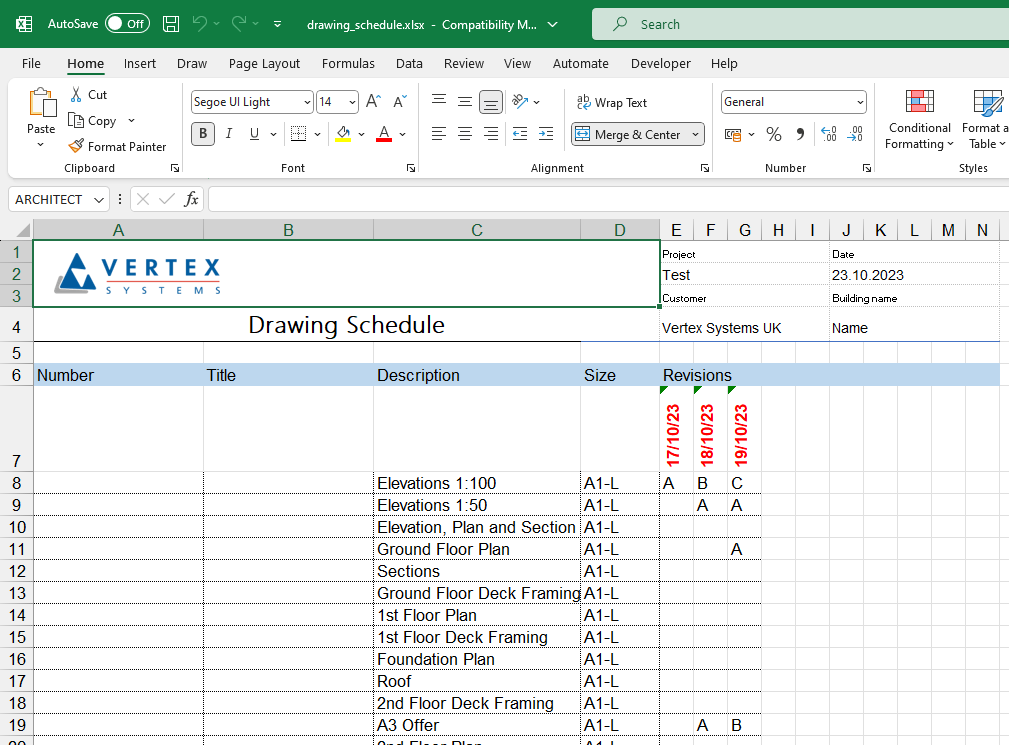Switch to the Formulas tab

click(348, 63)
